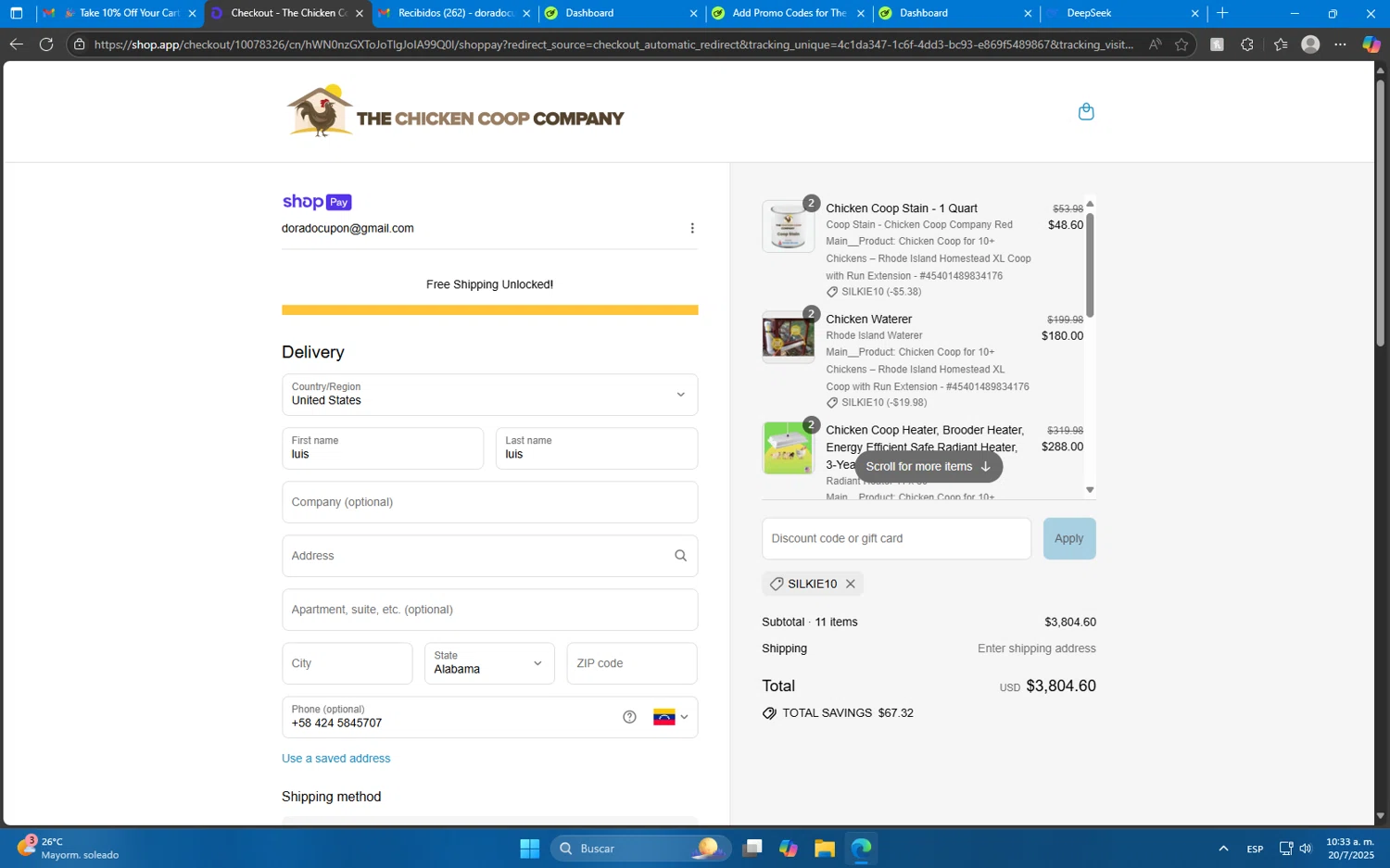
Task: Show hidden system tray icons
Action: (x=1223, y=849)
